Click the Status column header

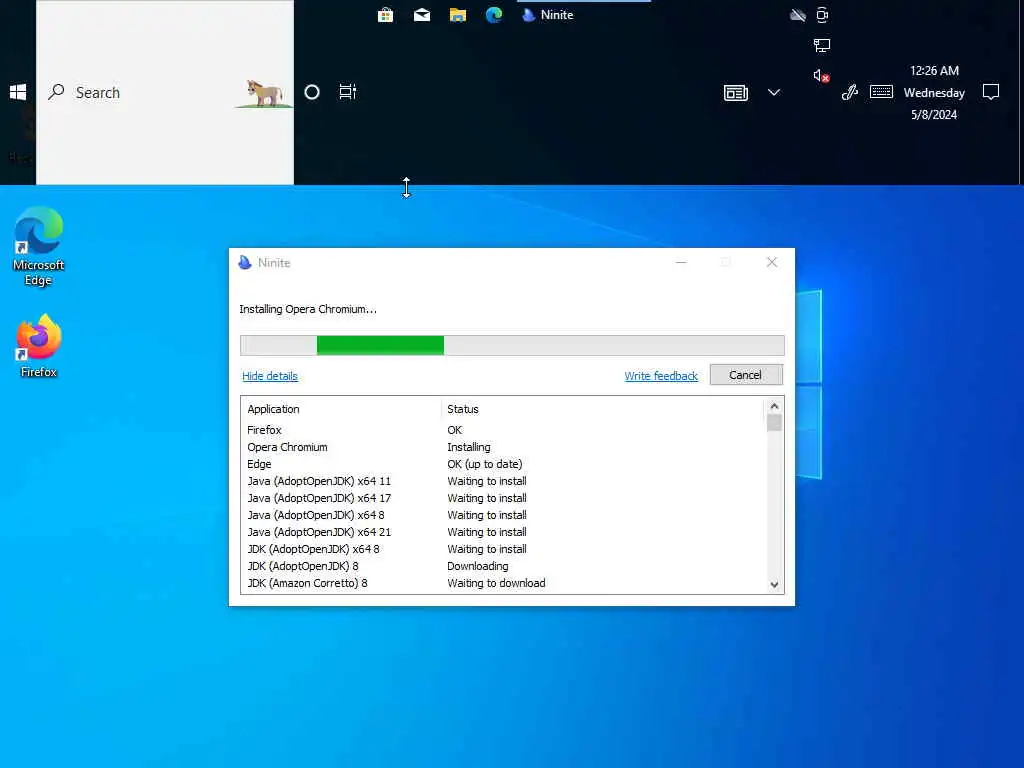[x=602, y=409]
